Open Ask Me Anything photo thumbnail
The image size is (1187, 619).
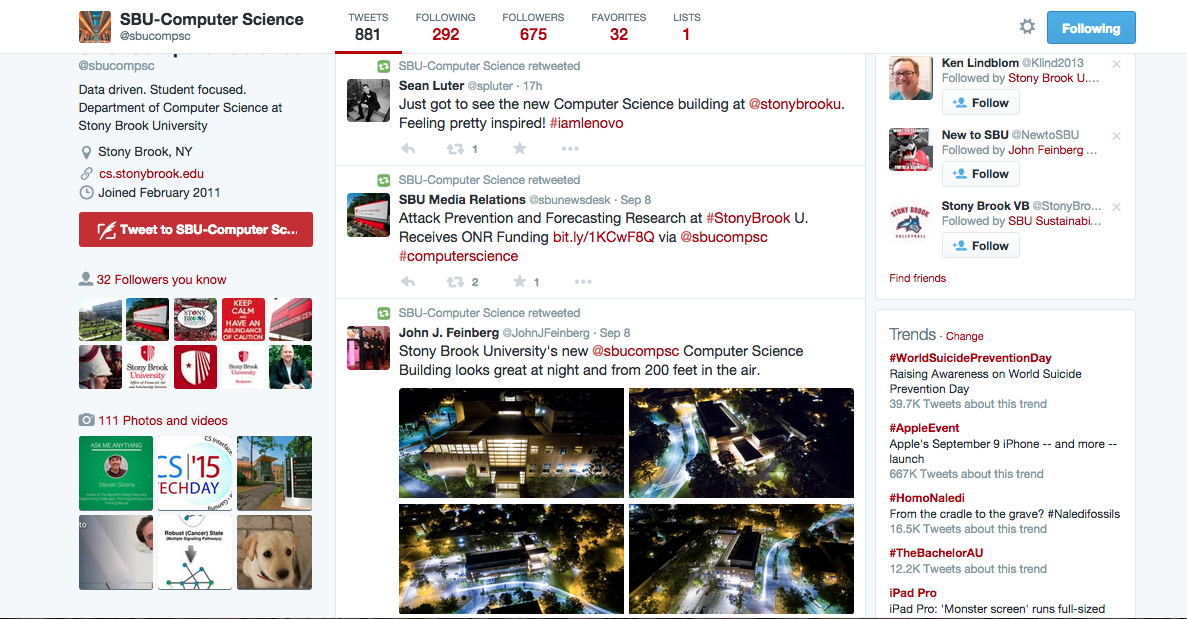pyautogui.click(x=116, y=473)
